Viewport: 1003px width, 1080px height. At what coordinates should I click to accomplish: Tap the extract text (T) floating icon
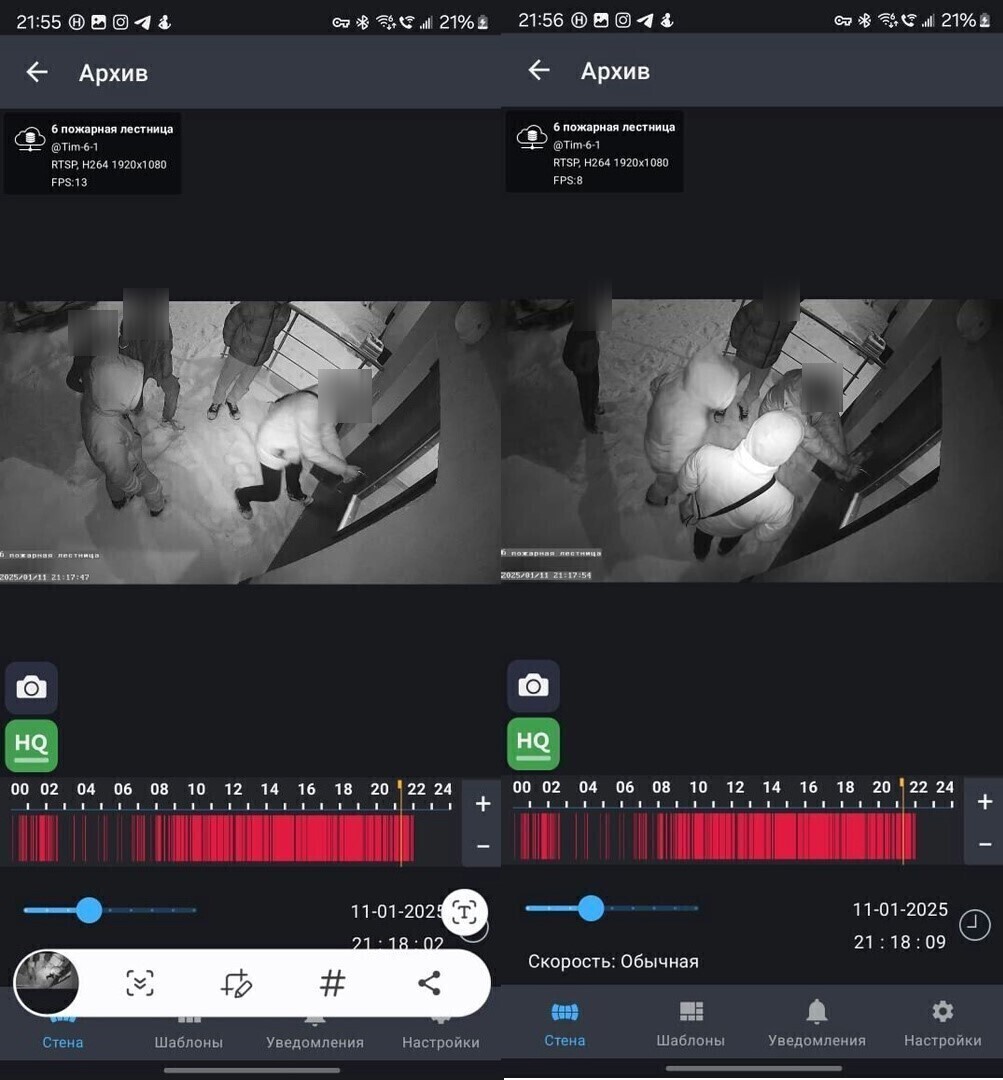tap(464, 911)
